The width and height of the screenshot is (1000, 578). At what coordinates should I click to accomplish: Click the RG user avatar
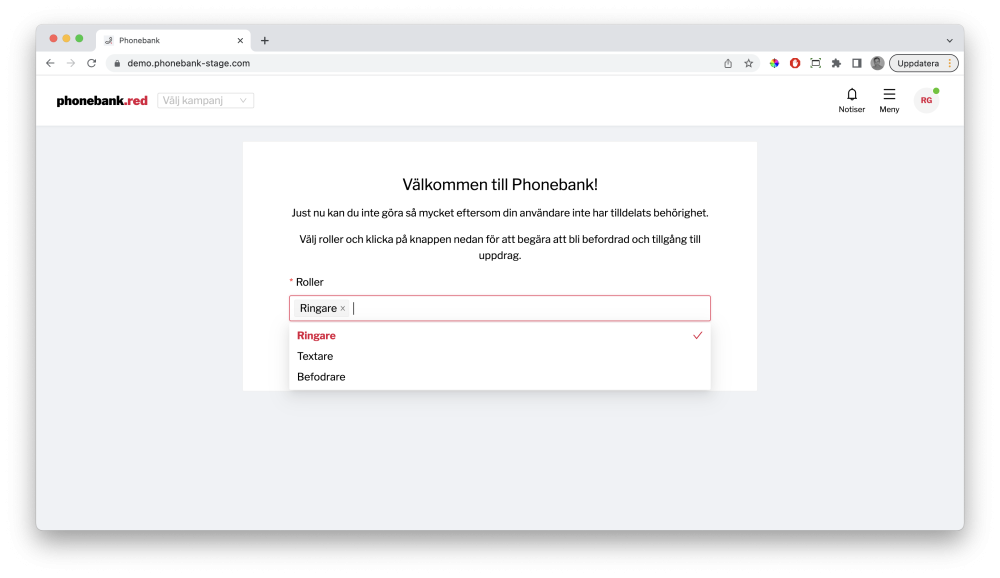pyautogui.click(x=926, y=101)
